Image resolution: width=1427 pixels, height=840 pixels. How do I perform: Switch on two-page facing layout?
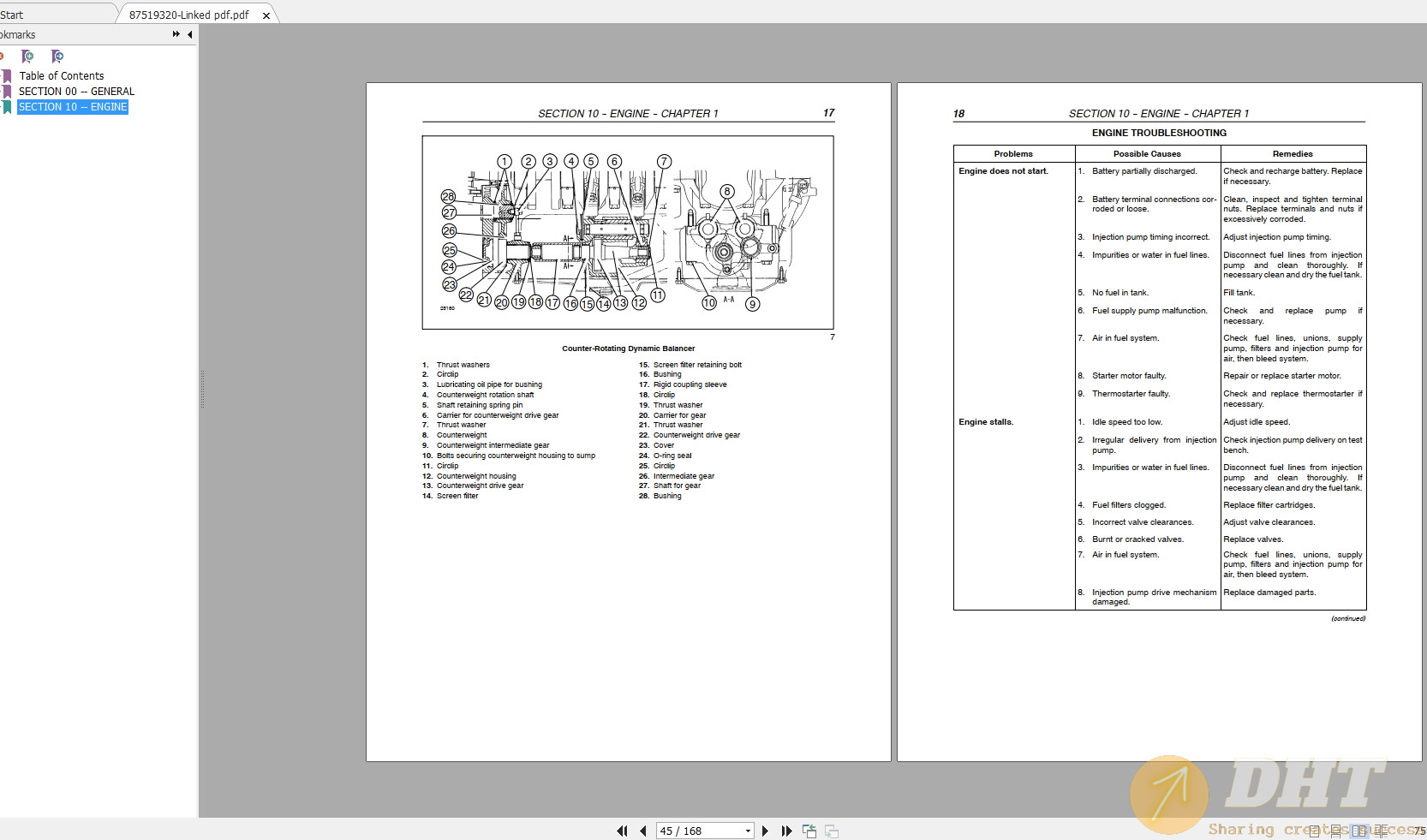pyautogui.click(x=1361, y=831)
